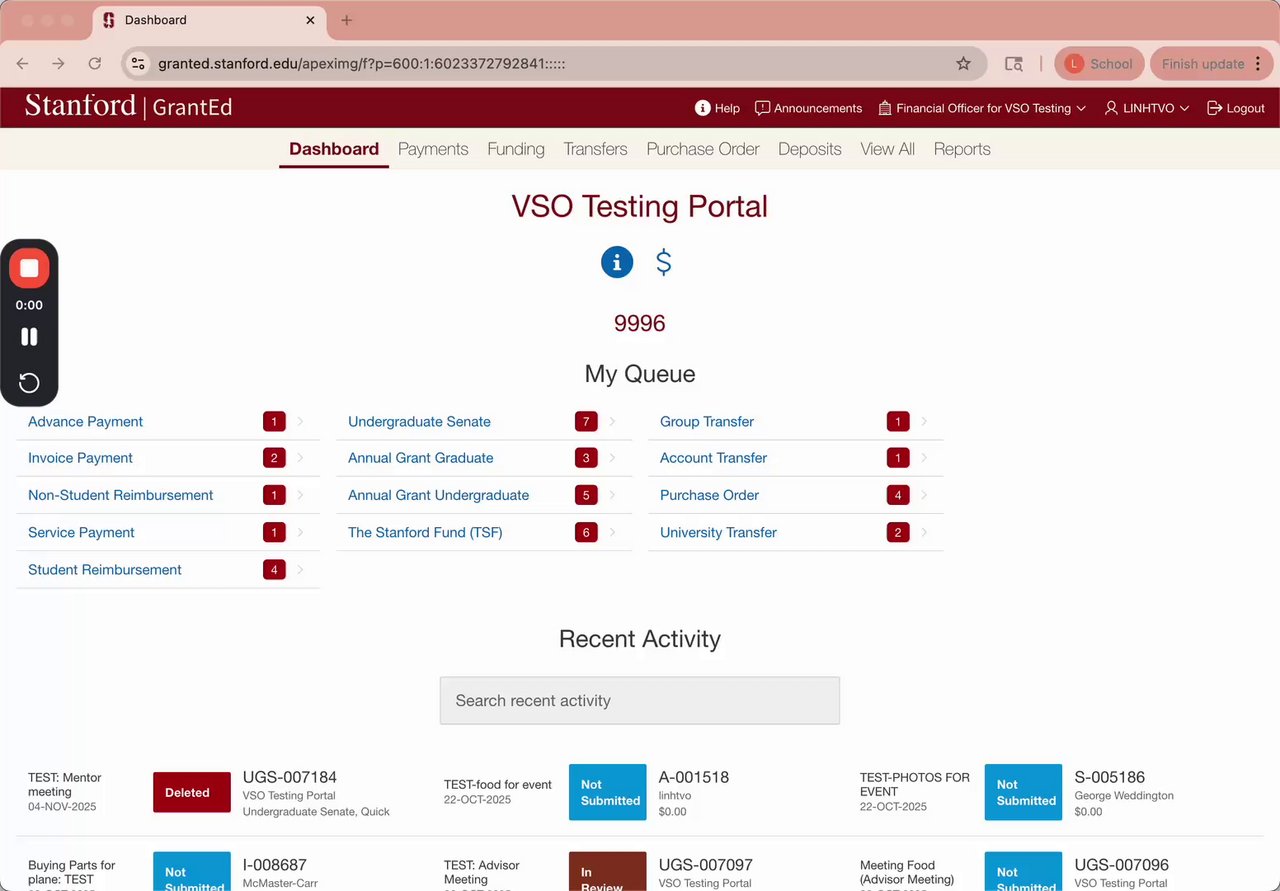Click the 7 badge for Undergraduate Senate
Screen dimensions: 1280x891
click(x=586, y=421)
